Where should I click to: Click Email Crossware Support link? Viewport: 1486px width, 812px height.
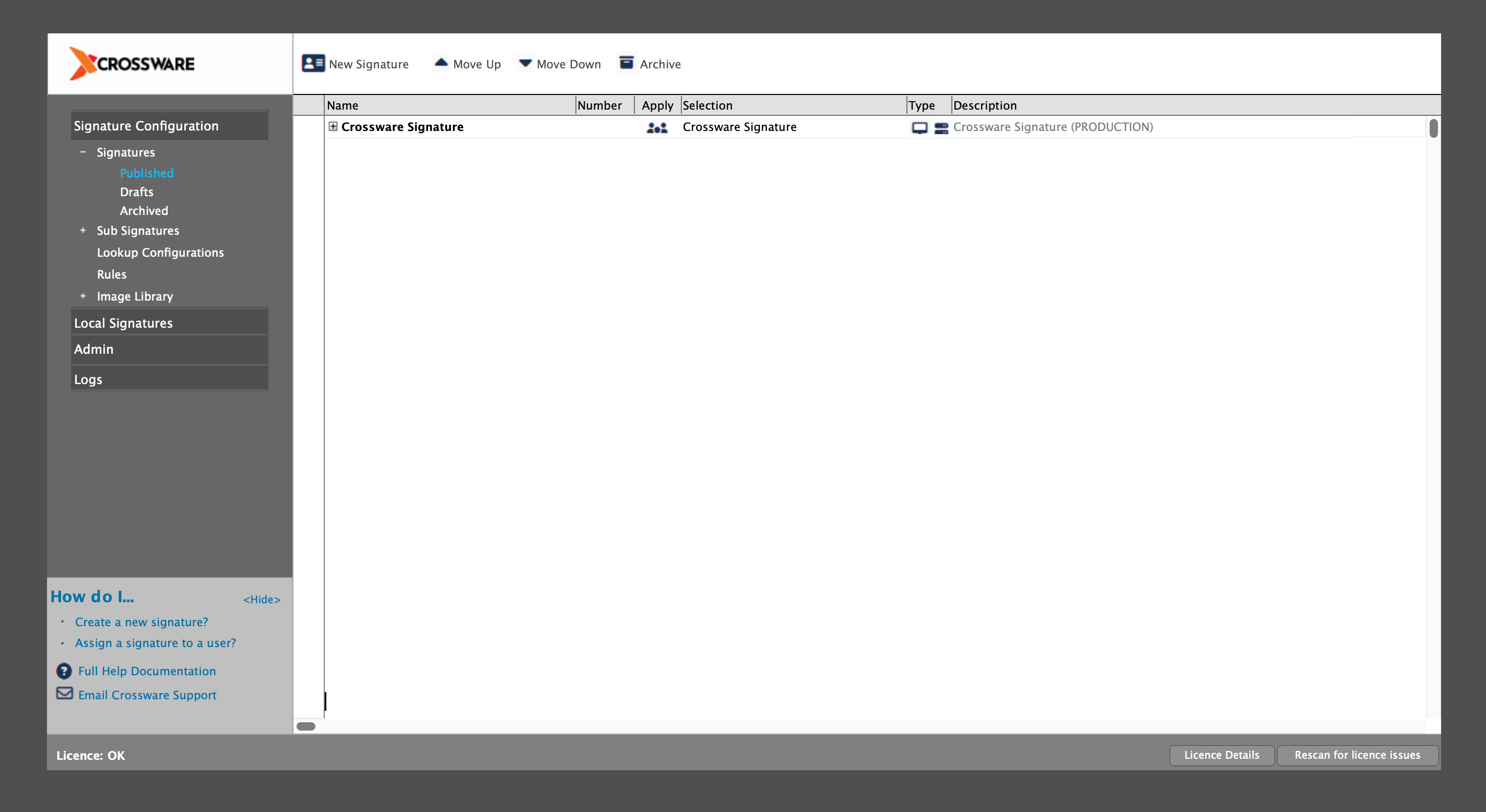click(x=147, y=695)
